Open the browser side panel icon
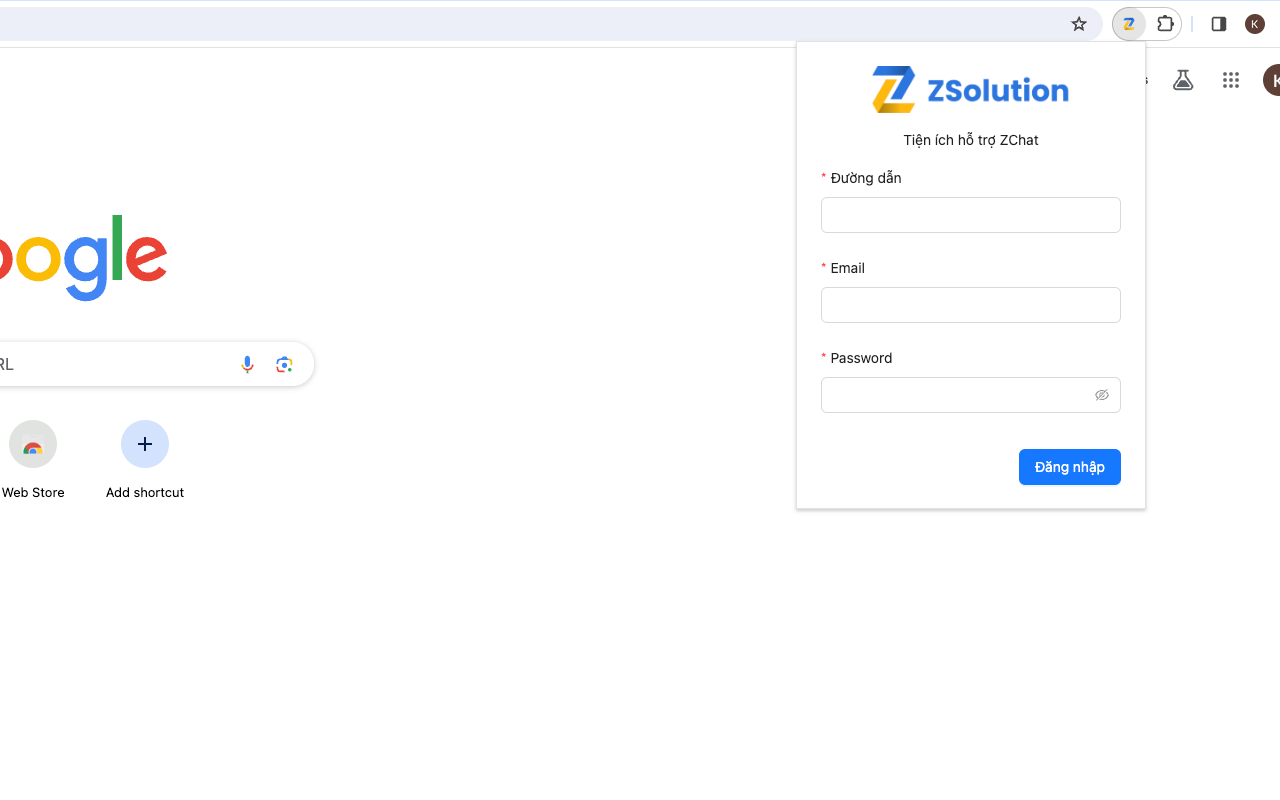The width and height of the screenshot is (1280, 800). click(1218, 23)
